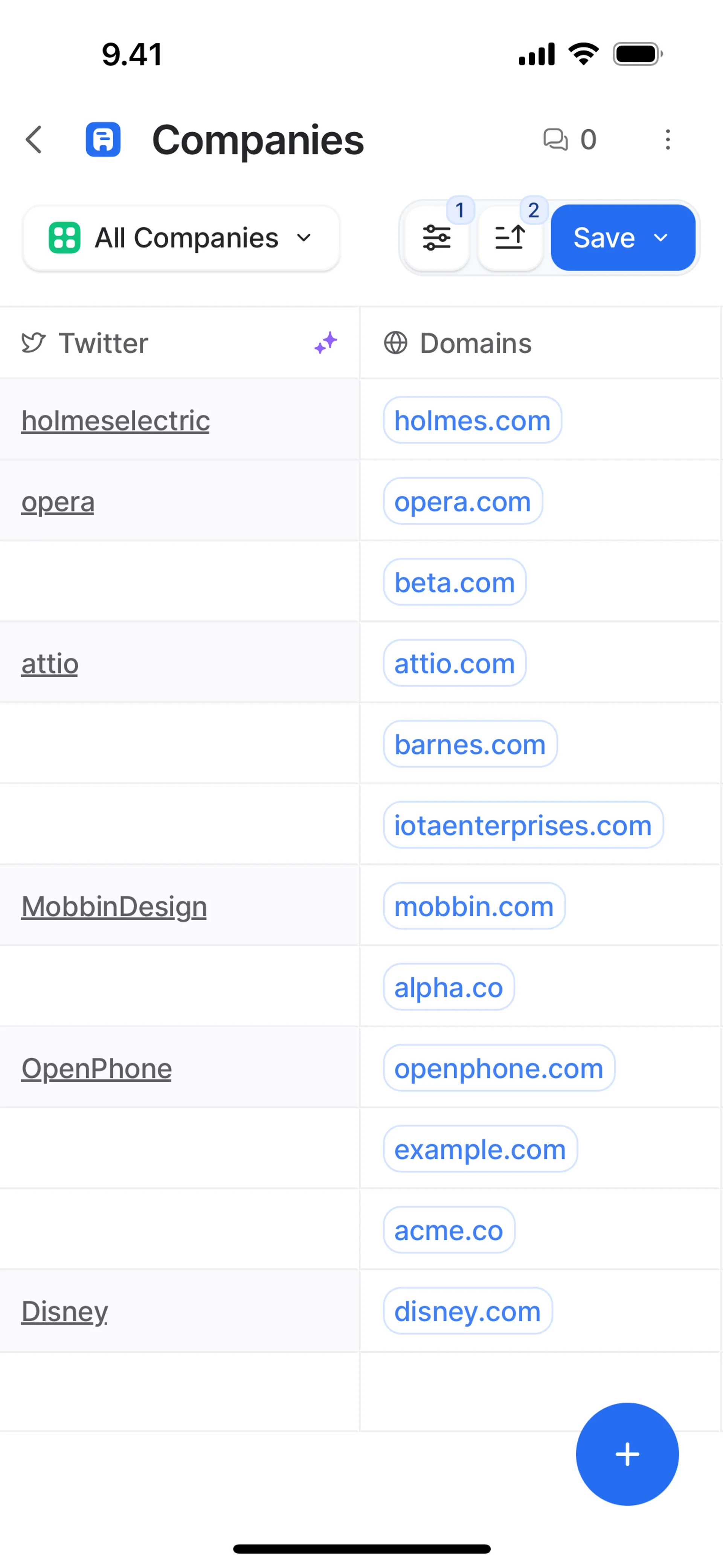
Task: Tap the empty Twitter cell beside beta.com
Action: (x=180, y=582)
